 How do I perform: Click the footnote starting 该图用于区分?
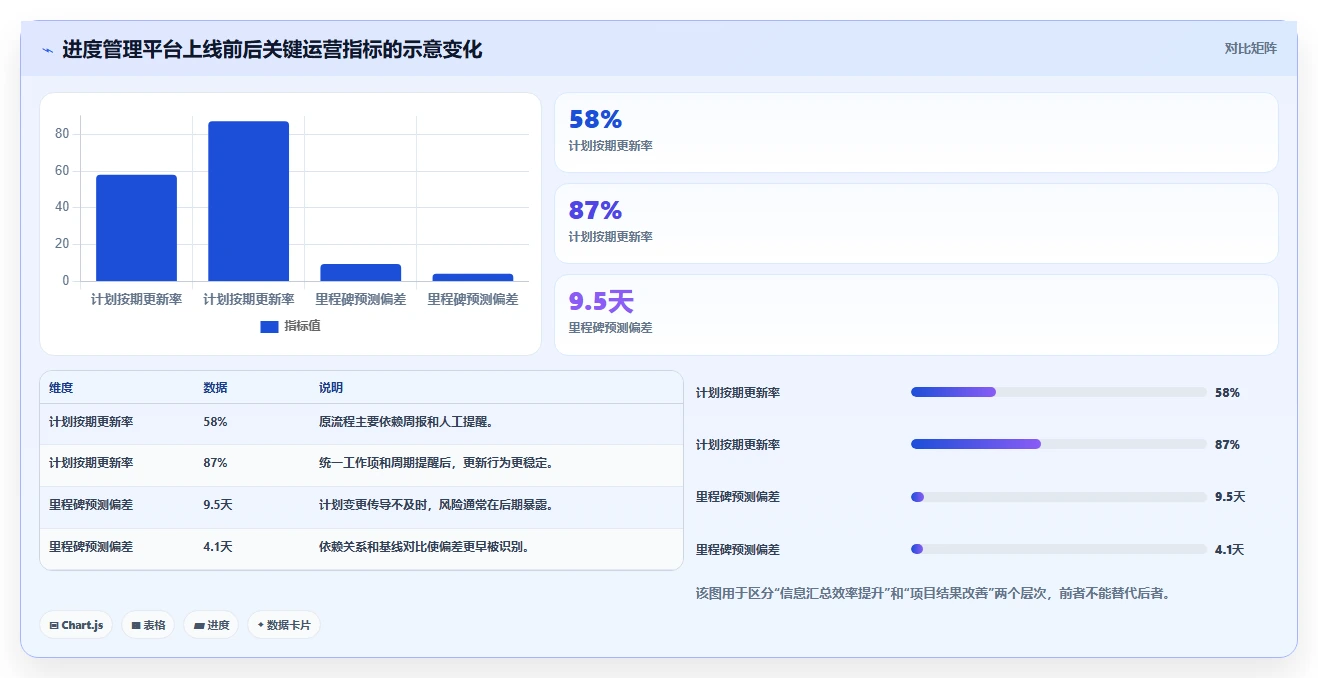coord(933,593)
